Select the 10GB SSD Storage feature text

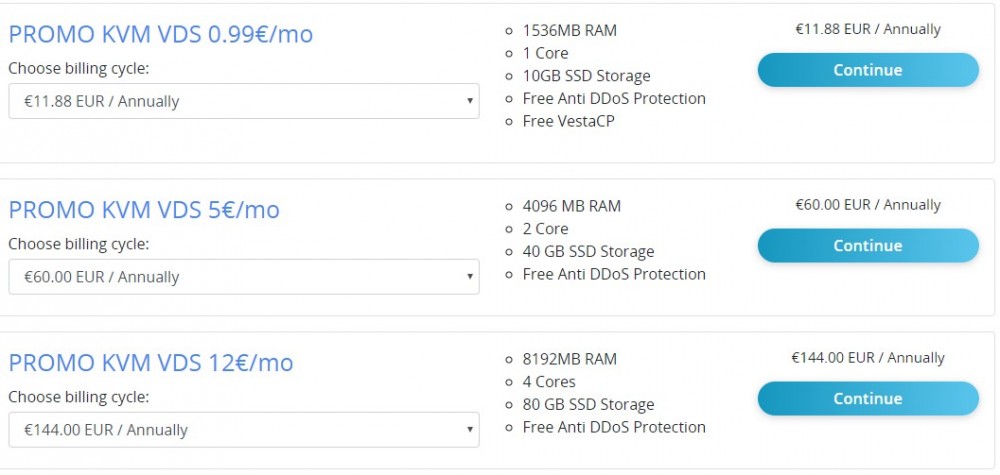[x=586, y=76]
